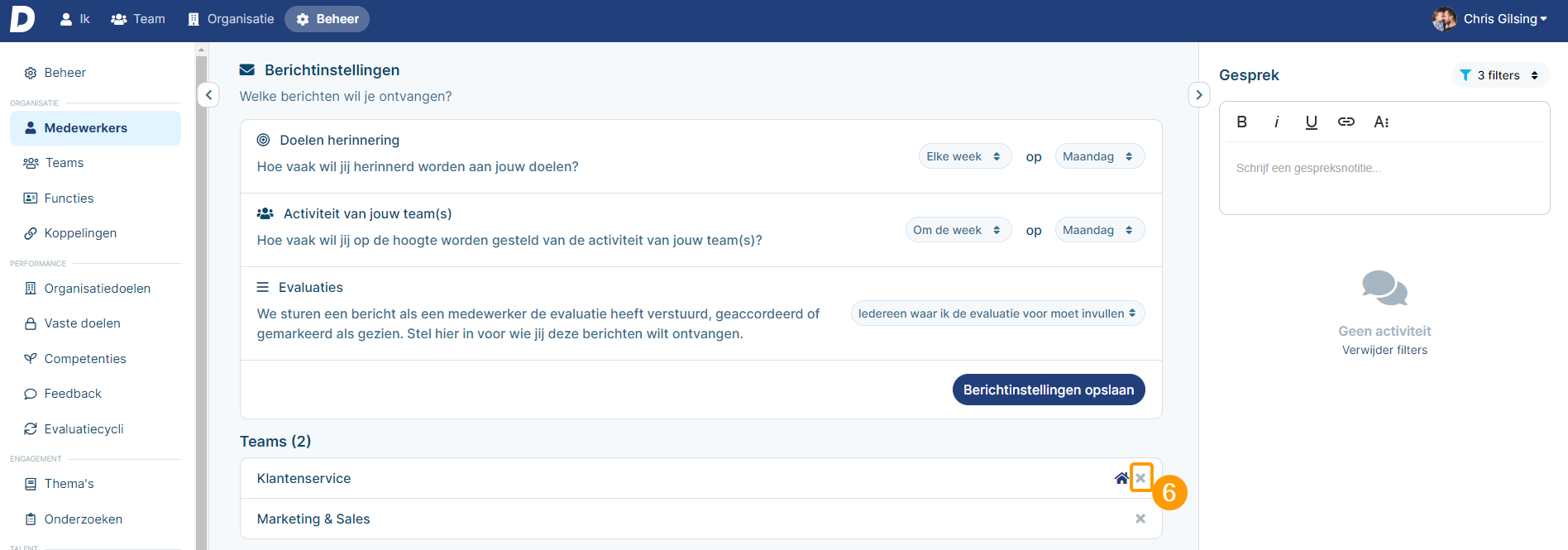Click the Klantenservice team row
The width and height of the screenshot is (1568, 550).
(701, 478)
